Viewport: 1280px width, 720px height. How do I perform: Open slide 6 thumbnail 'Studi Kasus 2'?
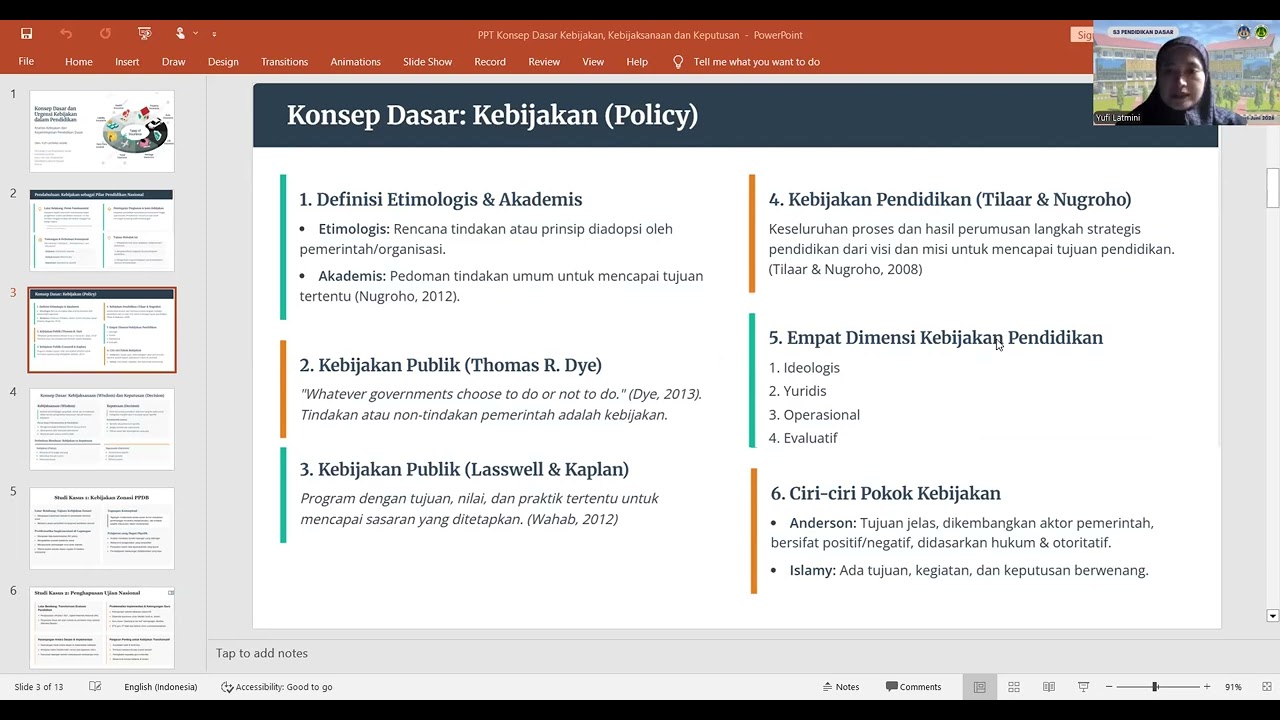pos(102,627)
